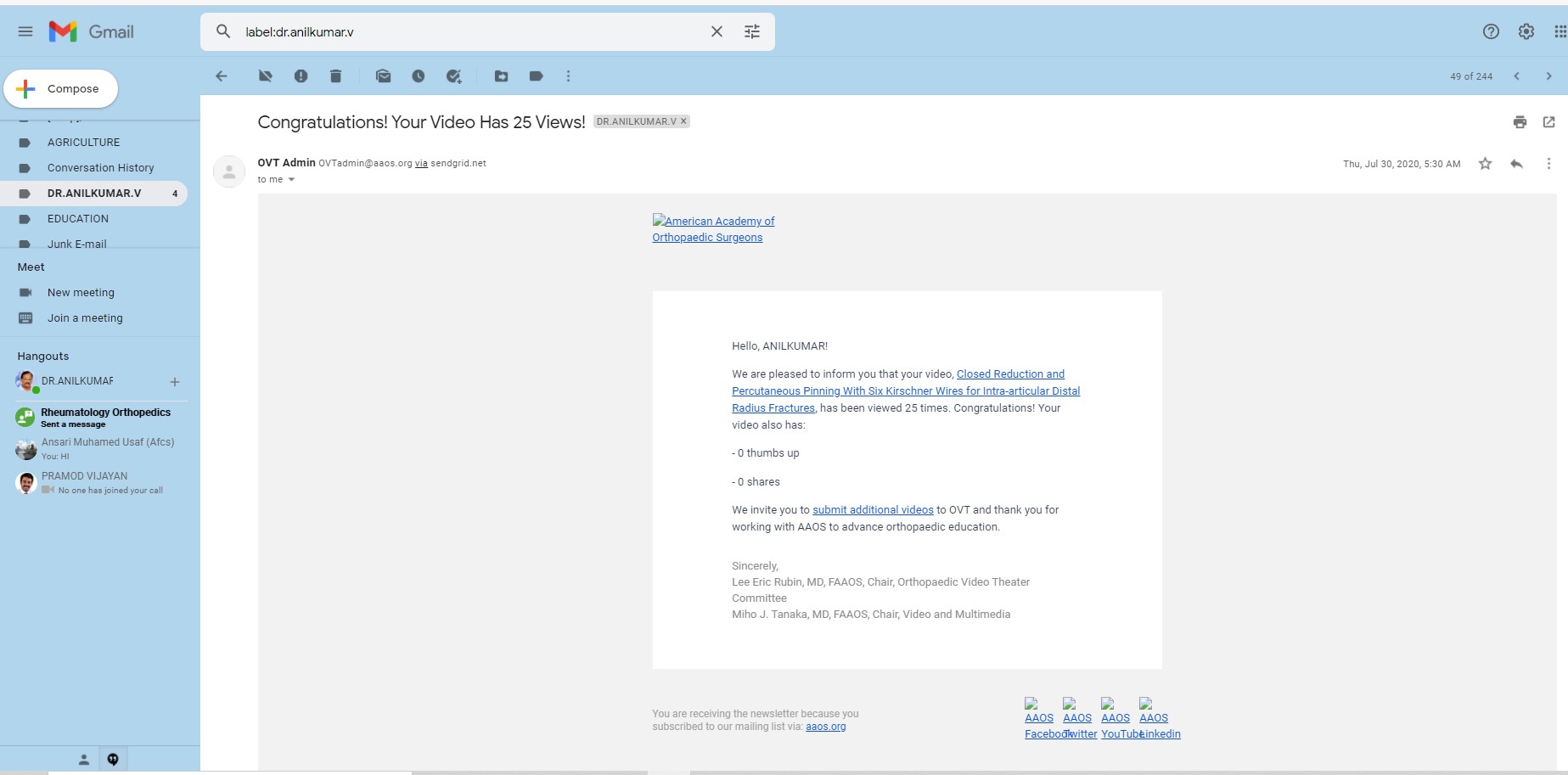This screenshot has width=1568, height=775.
Task: Toggle the main menu hamburger
Action: click(x=25, y=31)
